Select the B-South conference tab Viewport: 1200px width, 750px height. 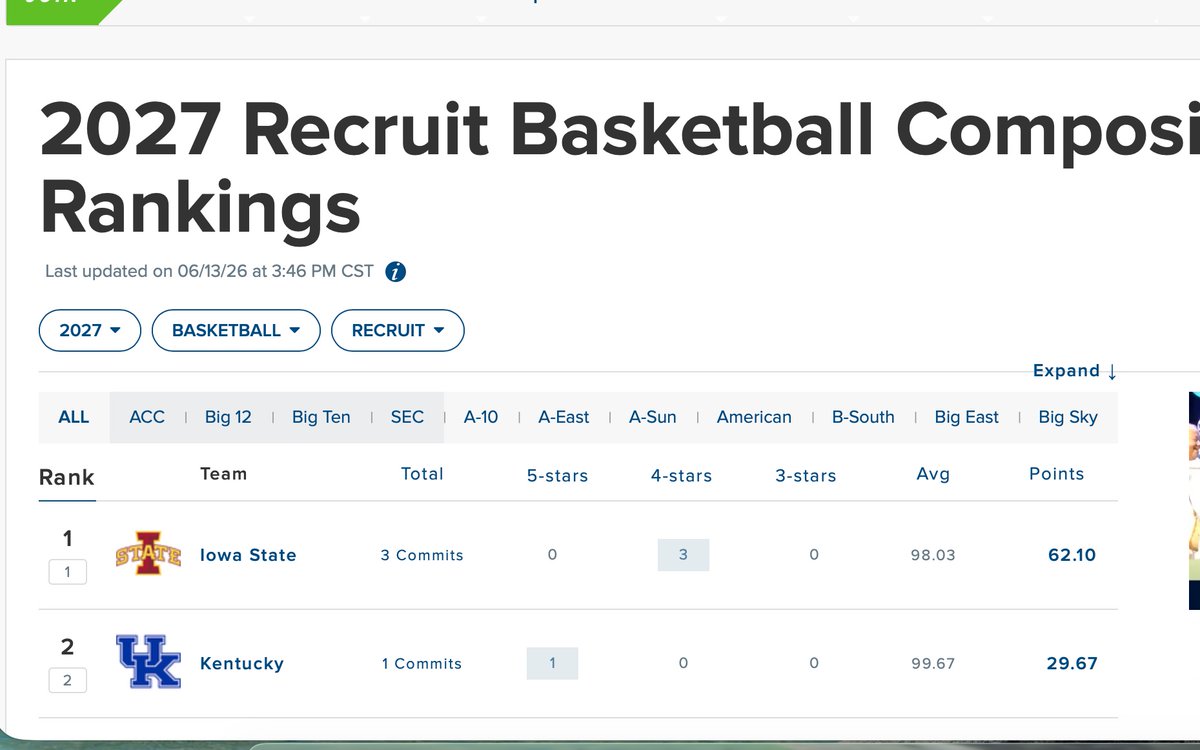[x=863, y=417]
